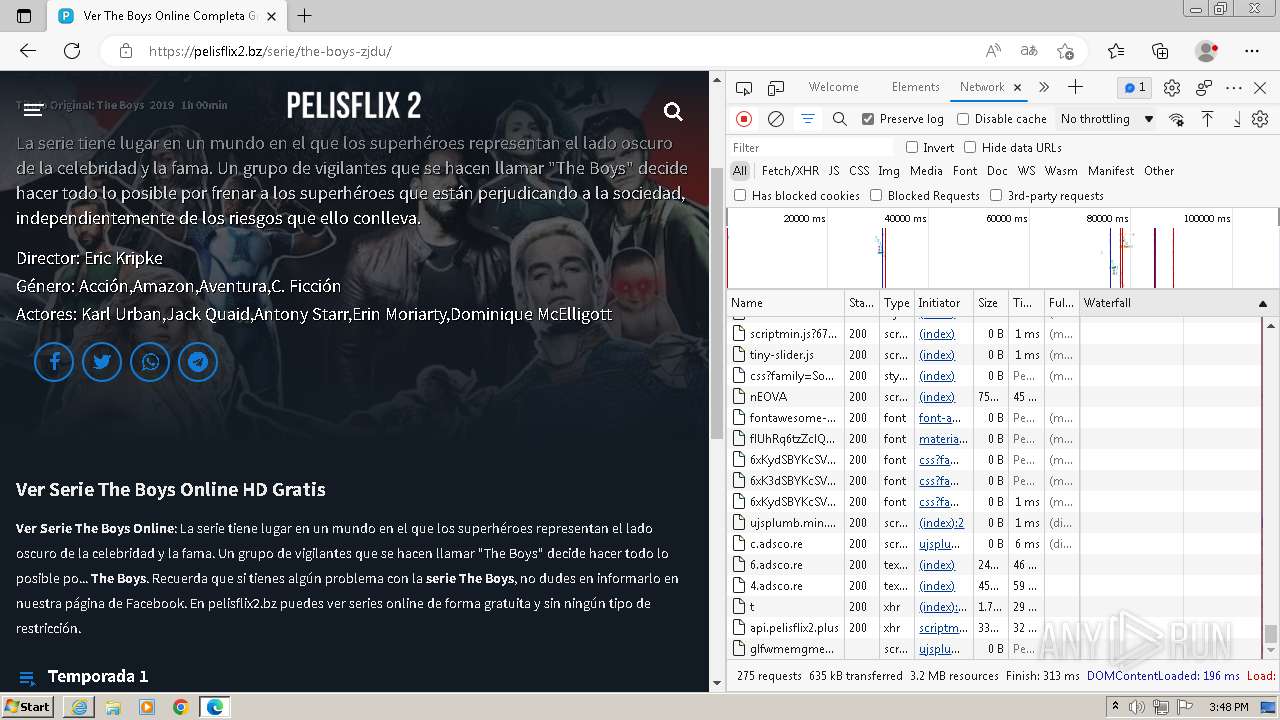Enable Hide data URLs
The image size is (1280, 720).
[x=970, y=147]
